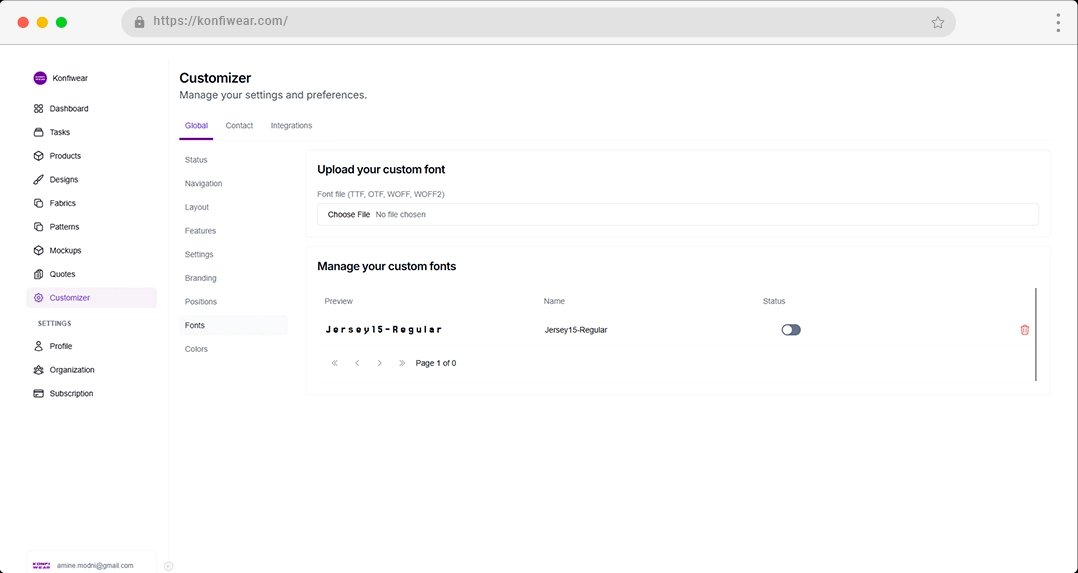Click the Tasks sidebar icon
The height and width of the screenshot is (573, 1078).
pos(38,132)
